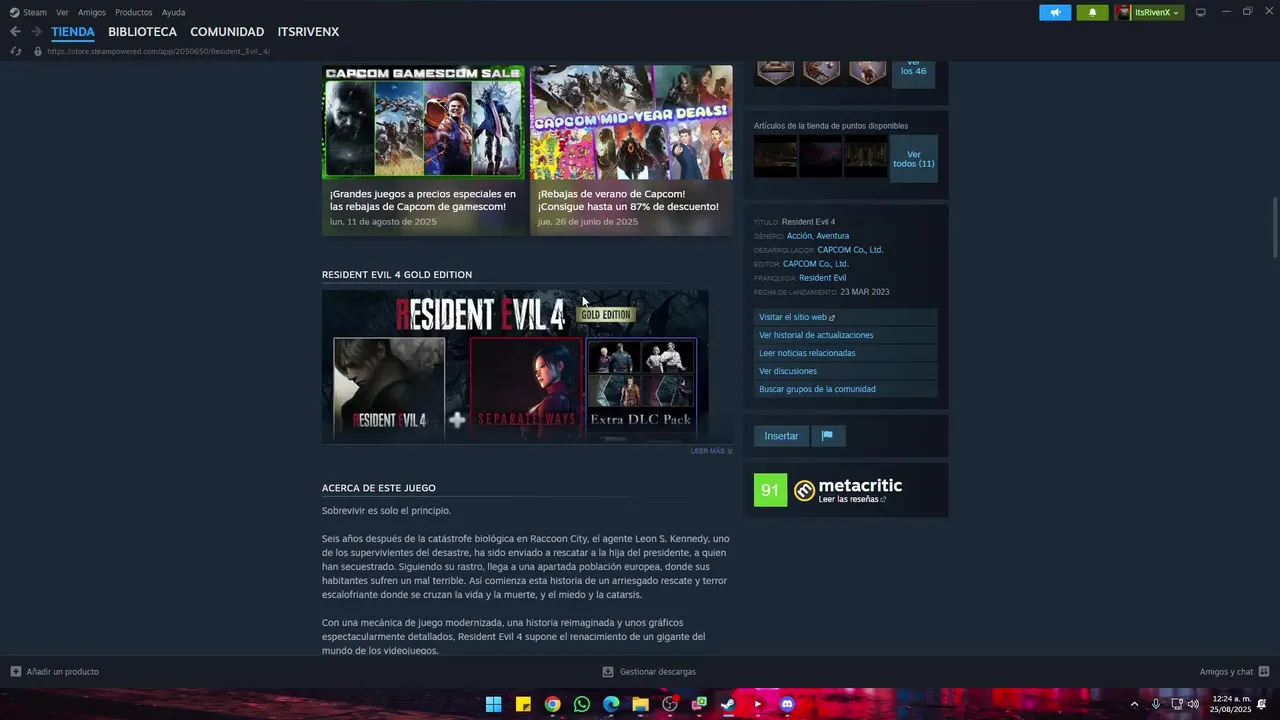Open editor link CAPCOM Co., Ltd.
This screenshot has width=1280, height=720.
[x=816, y=264]
